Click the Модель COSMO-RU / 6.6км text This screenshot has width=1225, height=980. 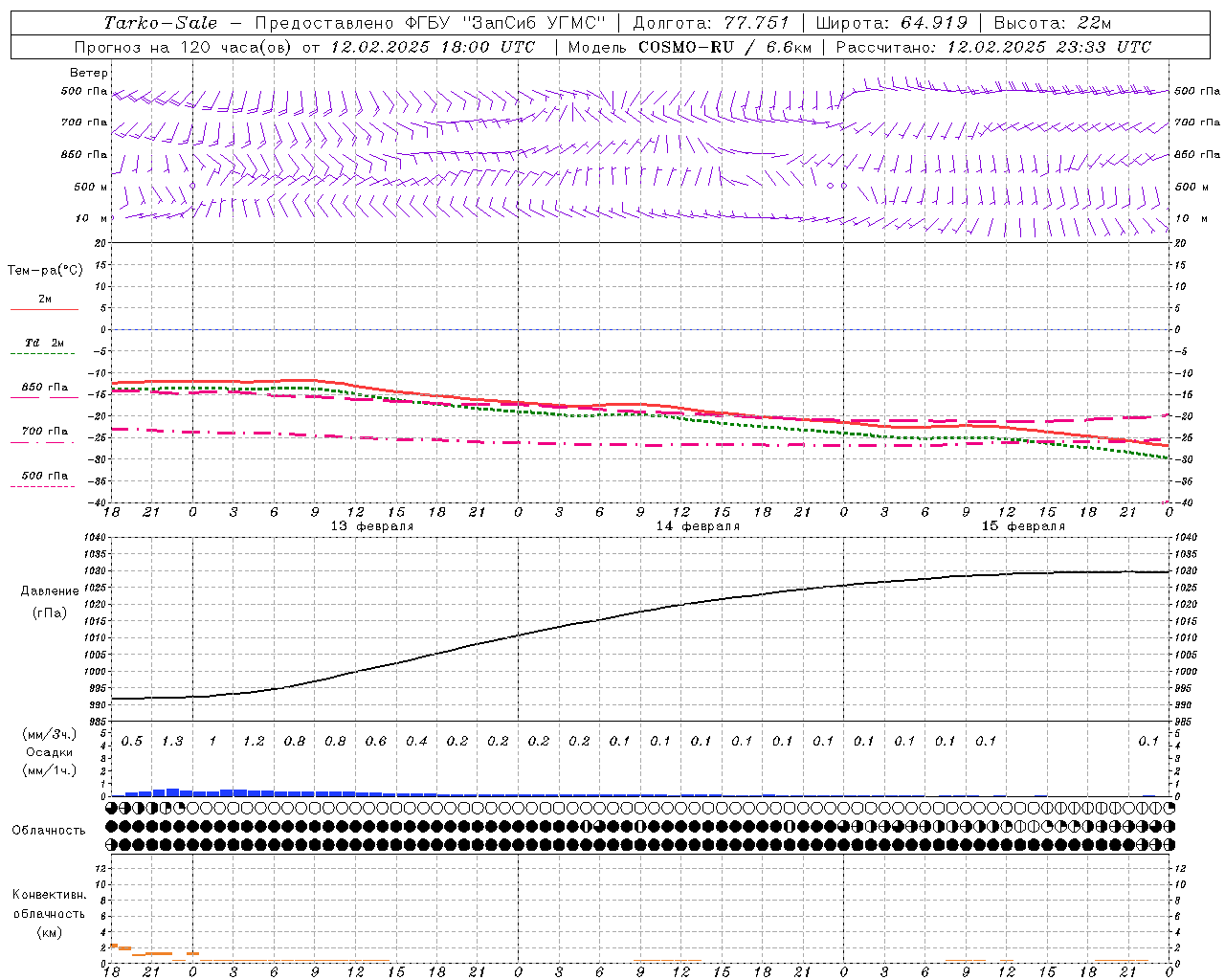[x=689, y=47]
